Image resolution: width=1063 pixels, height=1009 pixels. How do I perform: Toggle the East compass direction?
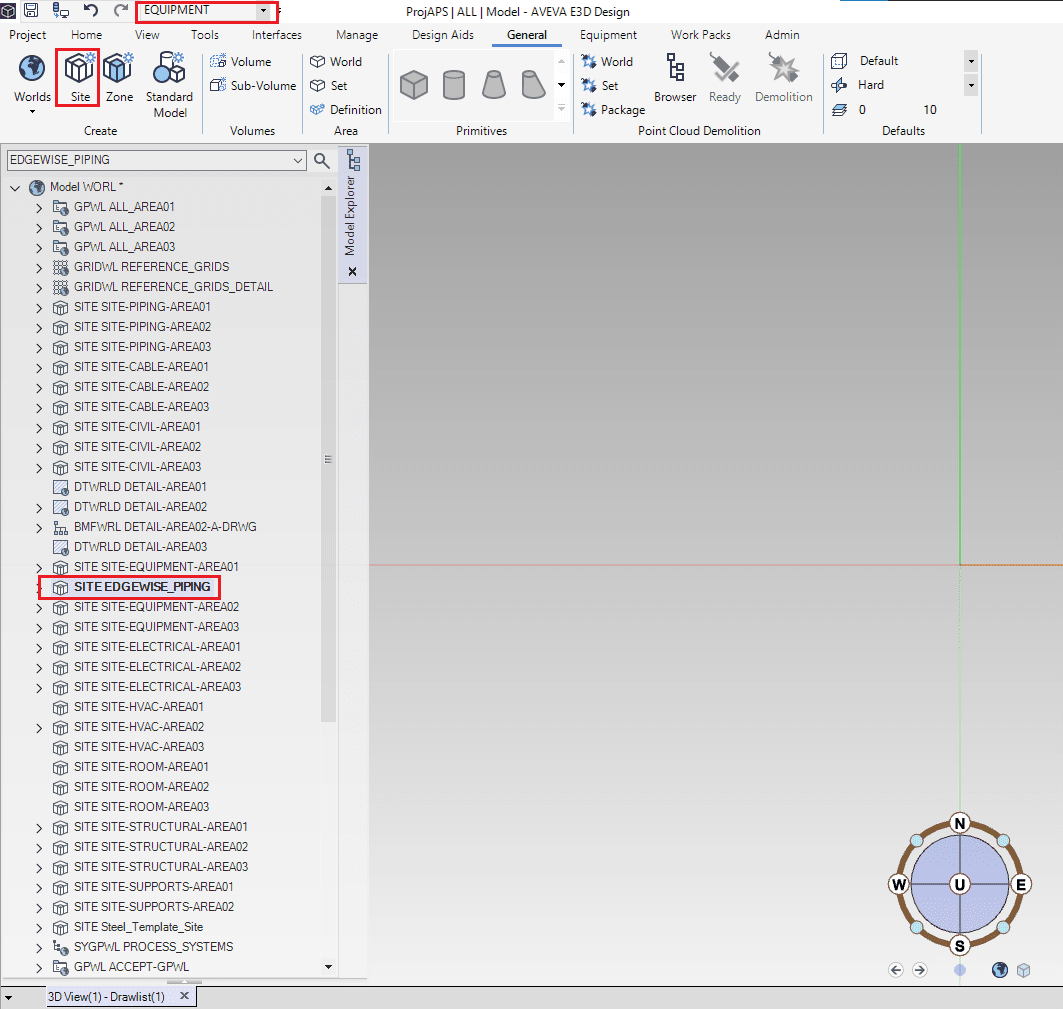click(x=1021, y=884)
